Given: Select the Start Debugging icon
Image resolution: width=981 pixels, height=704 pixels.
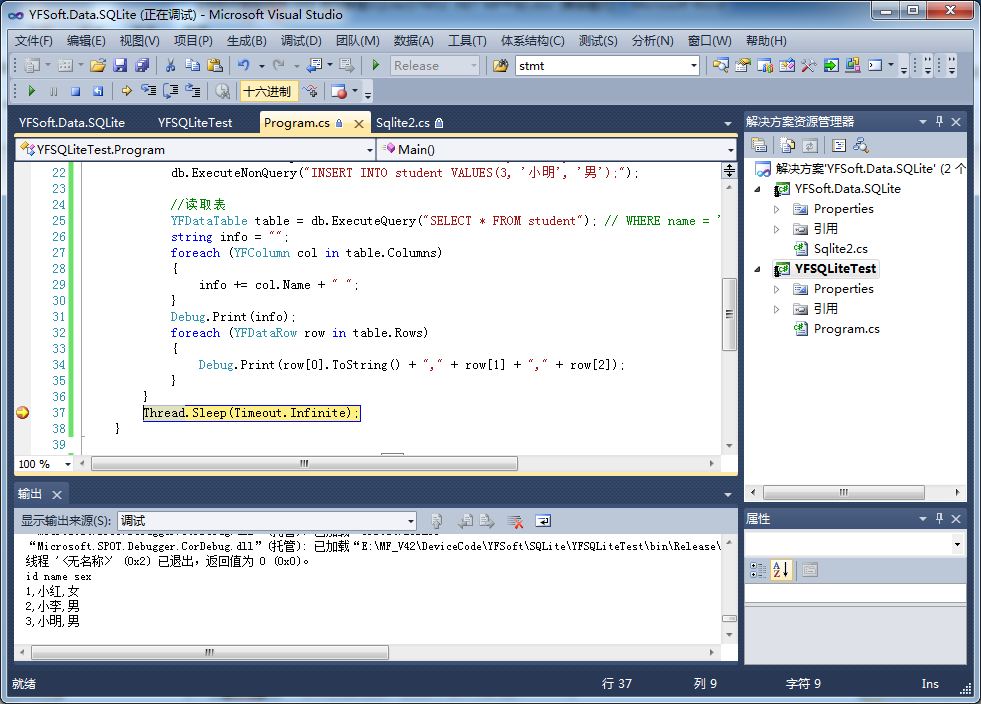Looking at the screenshot, I should pos(376,64).
